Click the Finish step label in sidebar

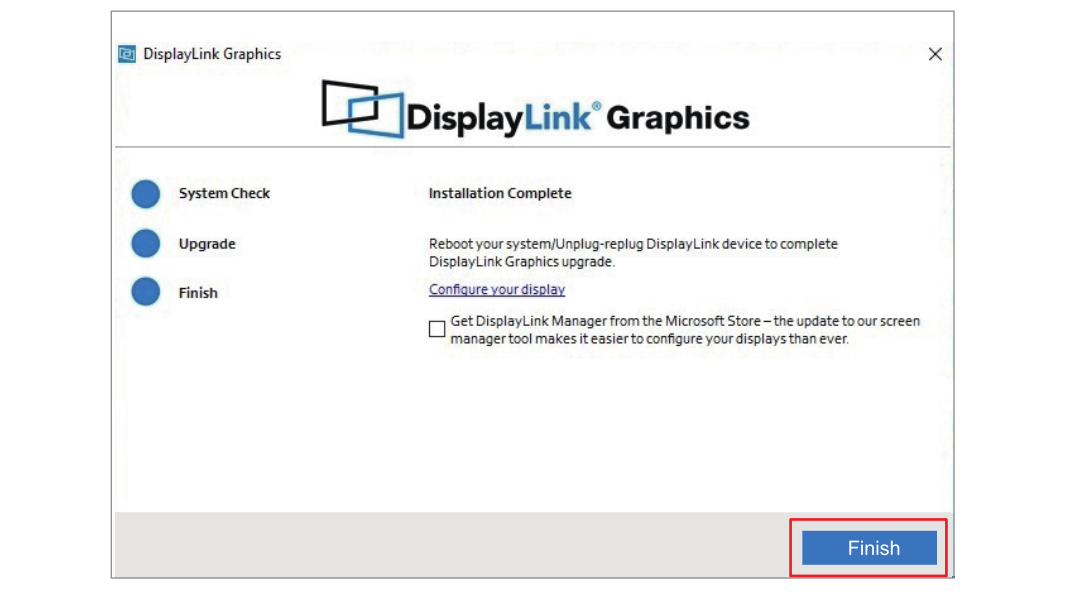coord(198,292)
